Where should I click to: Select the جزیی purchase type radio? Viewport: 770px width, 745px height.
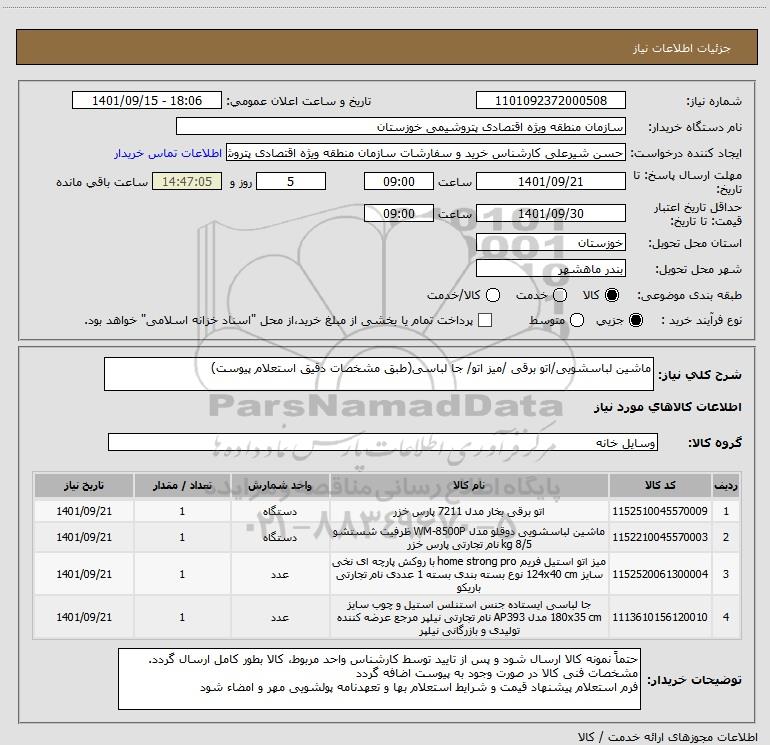point(636,320)
